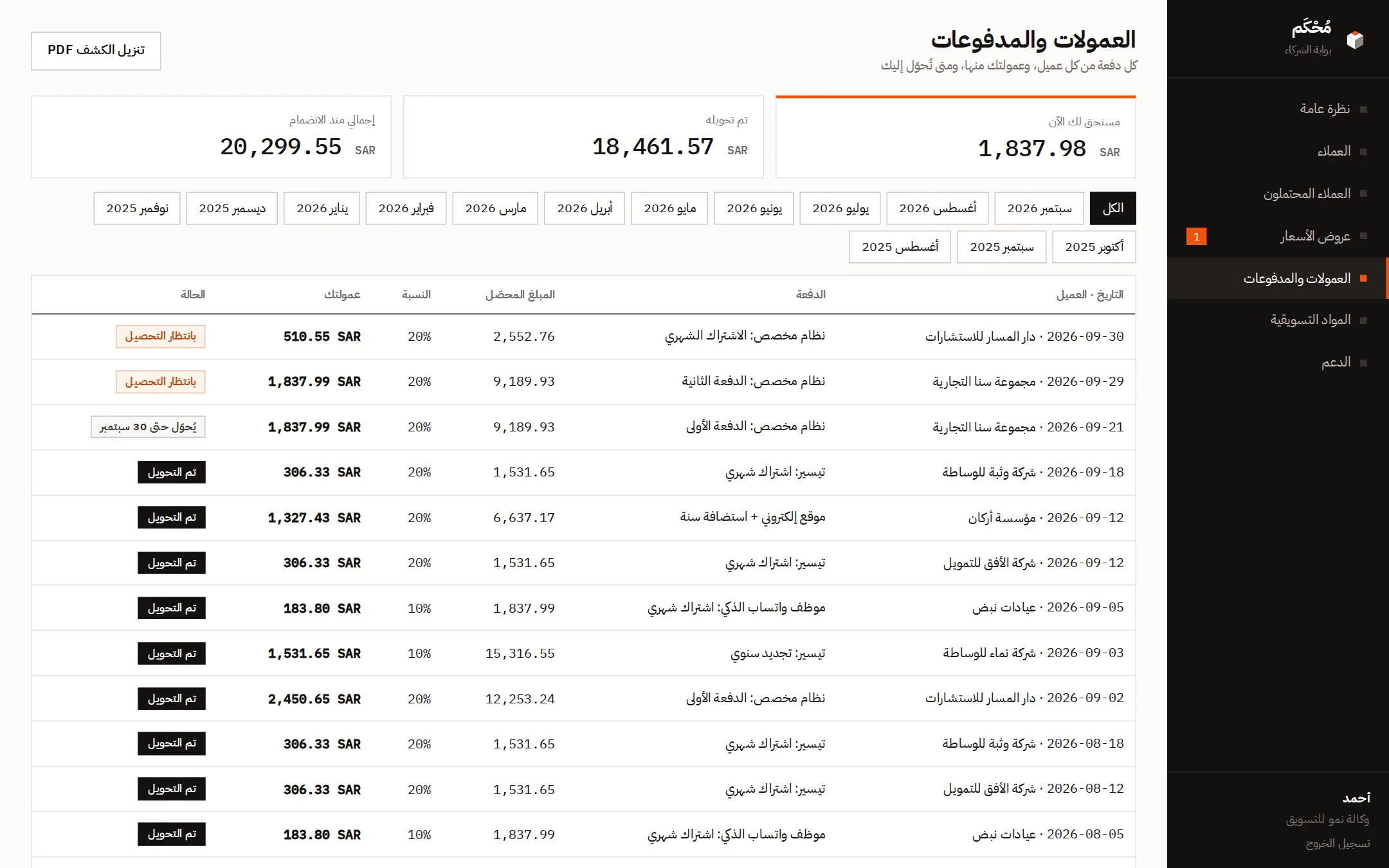
Task: Filter by أغسطس 2026
Action: (938, 208)
